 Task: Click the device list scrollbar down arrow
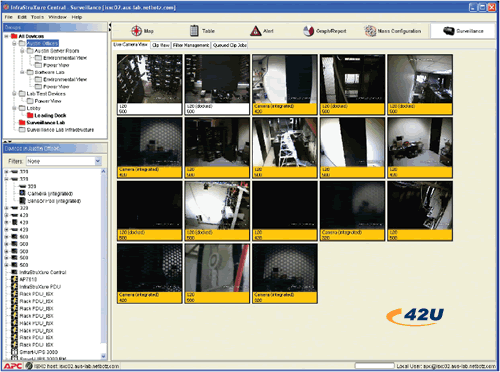[103, 356]
